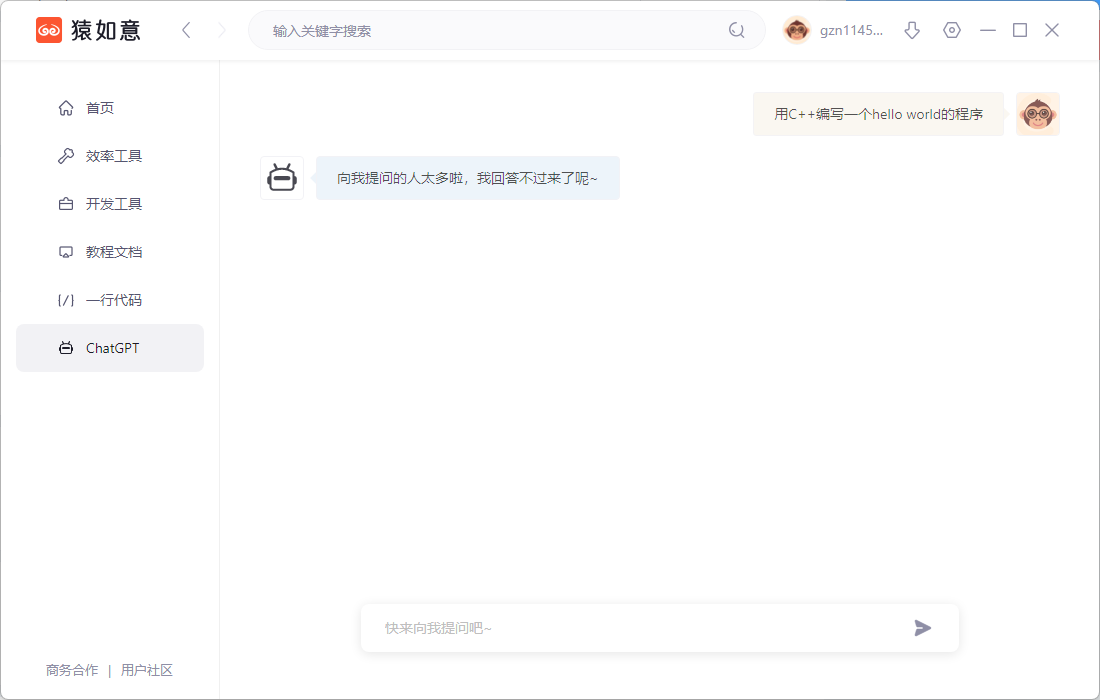Click username gzn1145... in header
Viewport: 1100px width, 700px height.
(852, 30)
